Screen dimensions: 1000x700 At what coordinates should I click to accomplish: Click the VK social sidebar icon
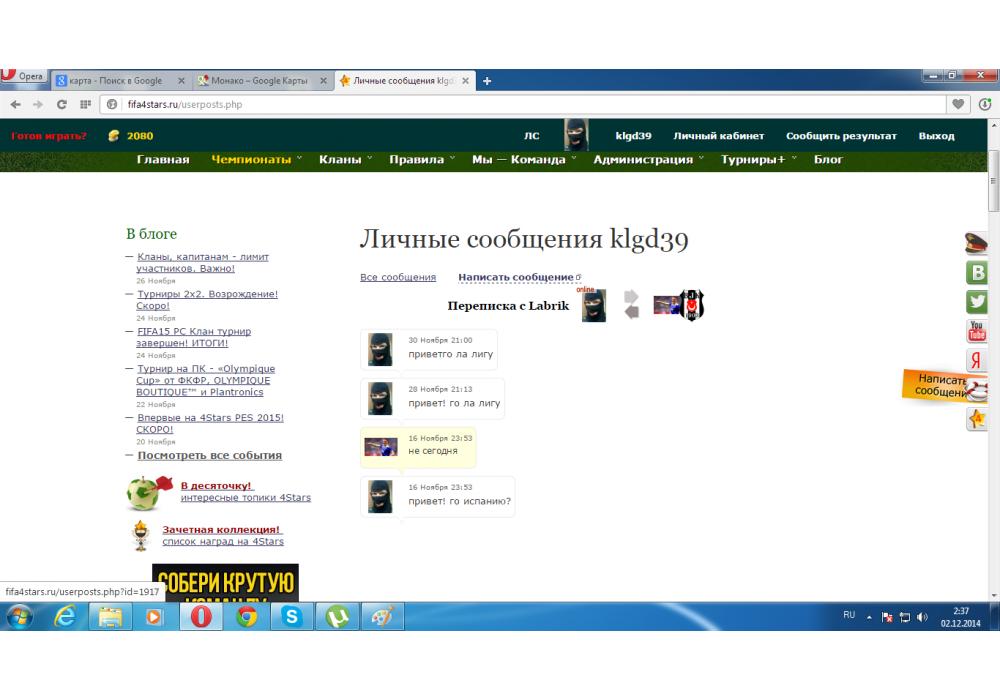[977, 273]
